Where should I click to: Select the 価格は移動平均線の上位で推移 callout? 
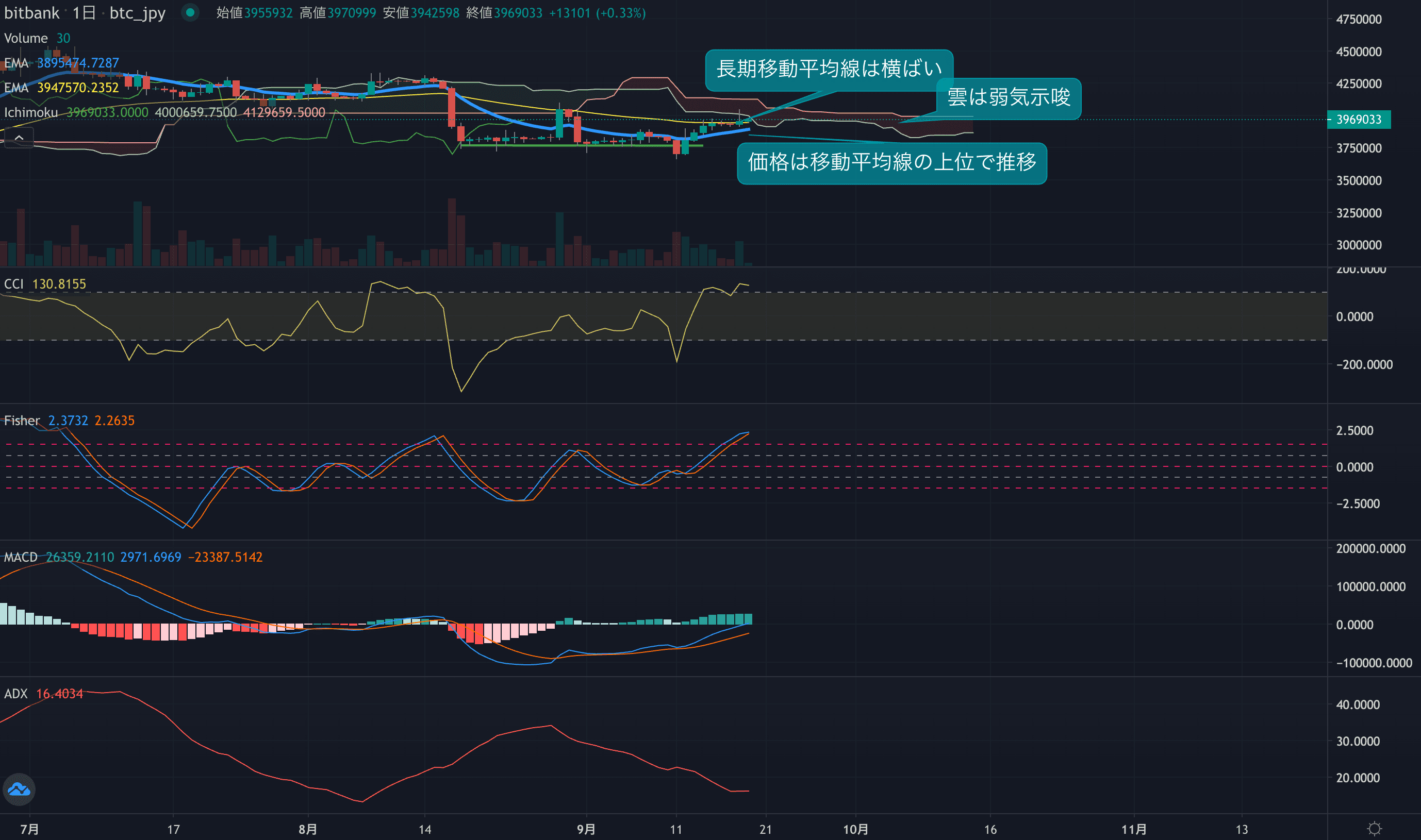click(x=891, y=162)
